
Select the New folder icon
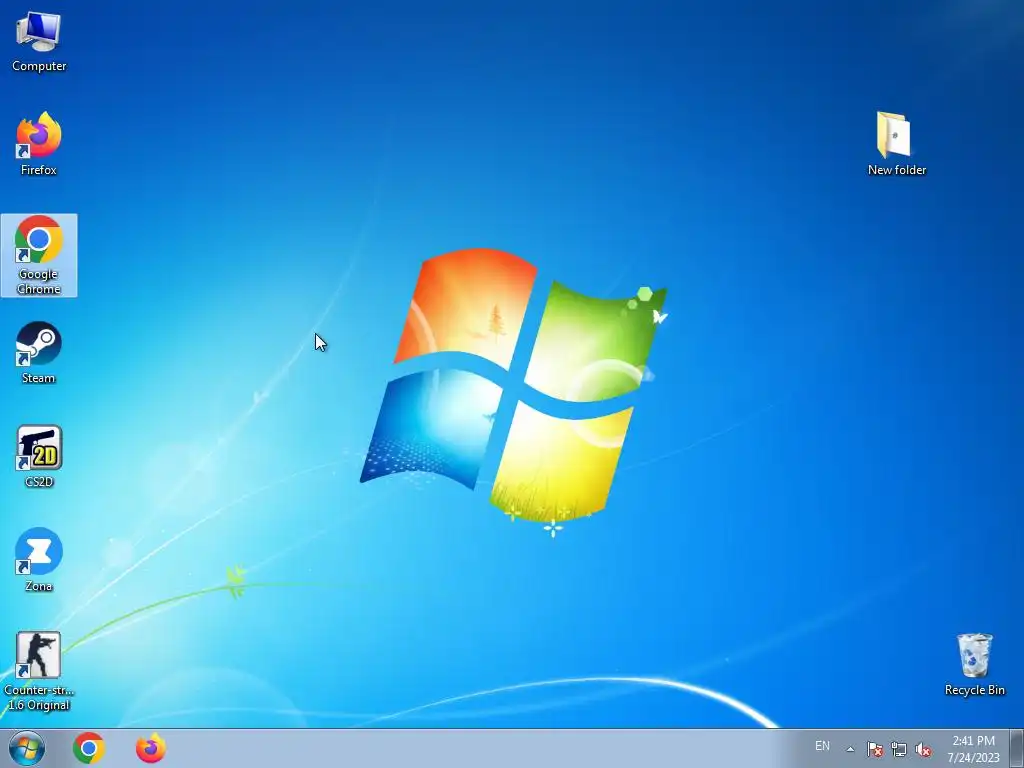[x=897, y=144]
